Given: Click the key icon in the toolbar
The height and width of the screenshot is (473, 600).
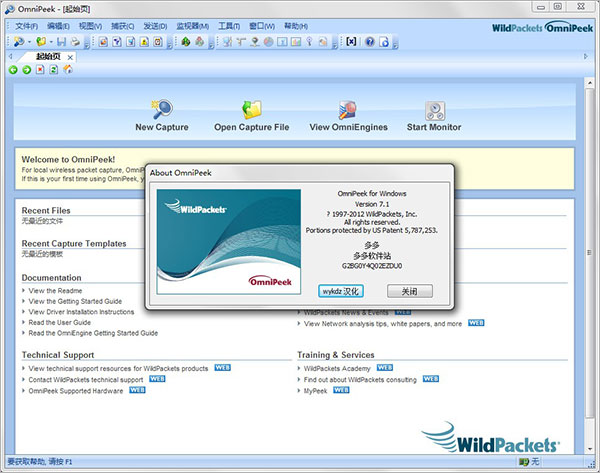Looking at the screenshot, I should [x=309, y=42].
